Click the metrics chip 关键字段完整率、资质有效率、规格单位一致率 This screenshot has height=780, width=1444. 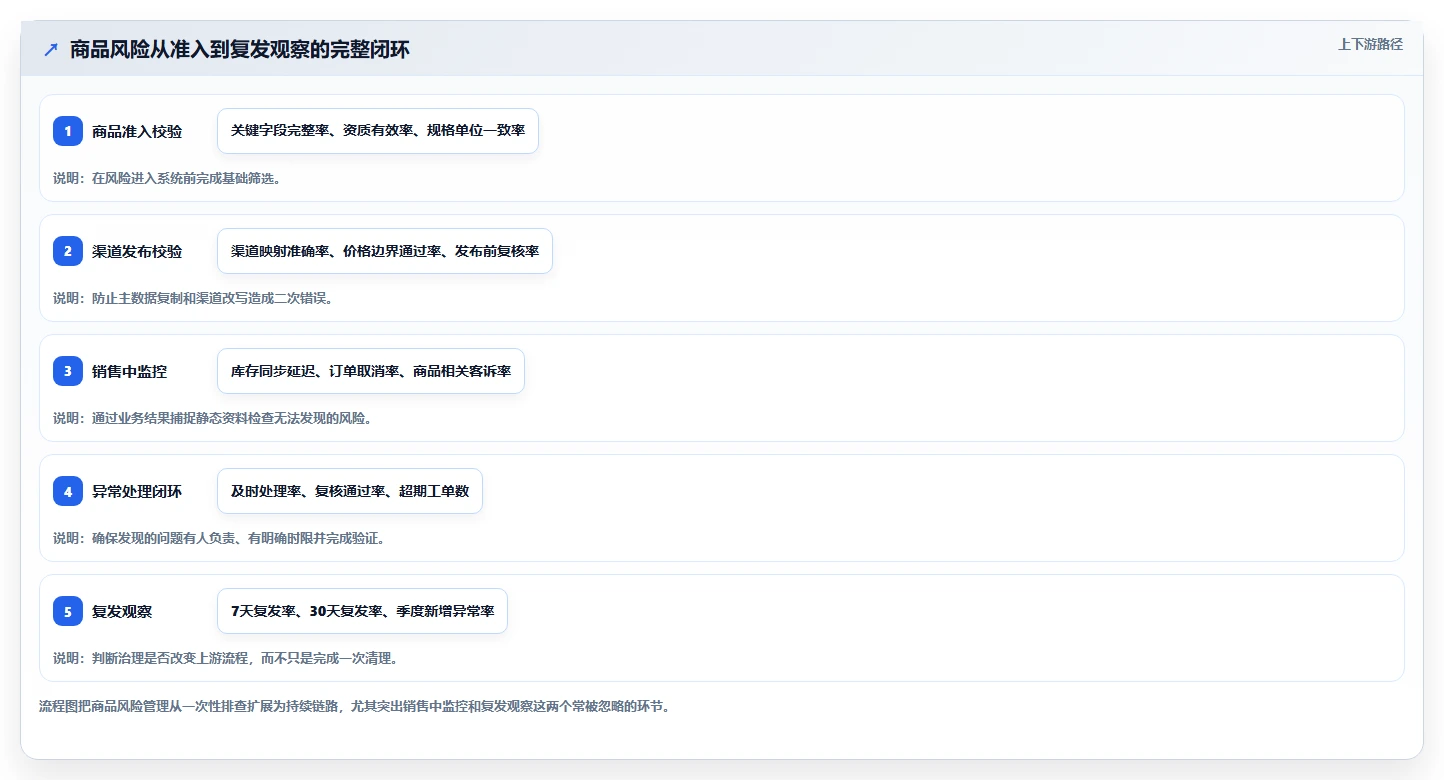click(x=378, y=131)
